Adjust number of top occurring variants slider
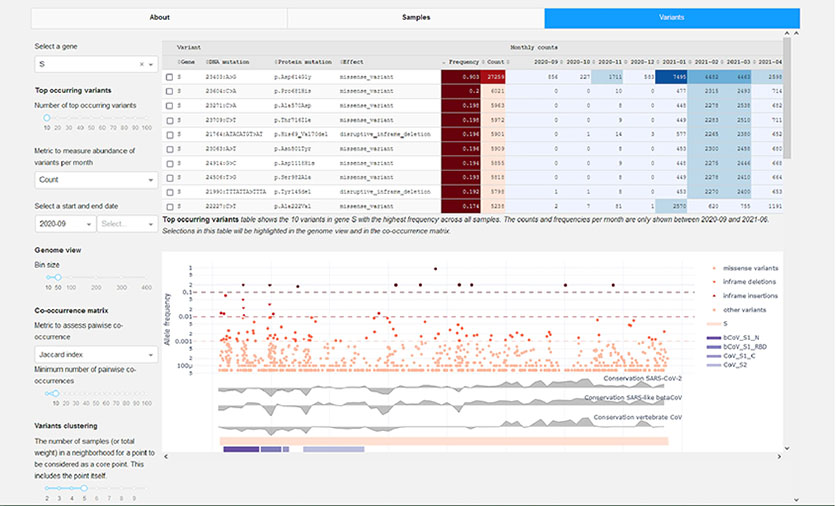The image size is (836, 506). (47, 118)
